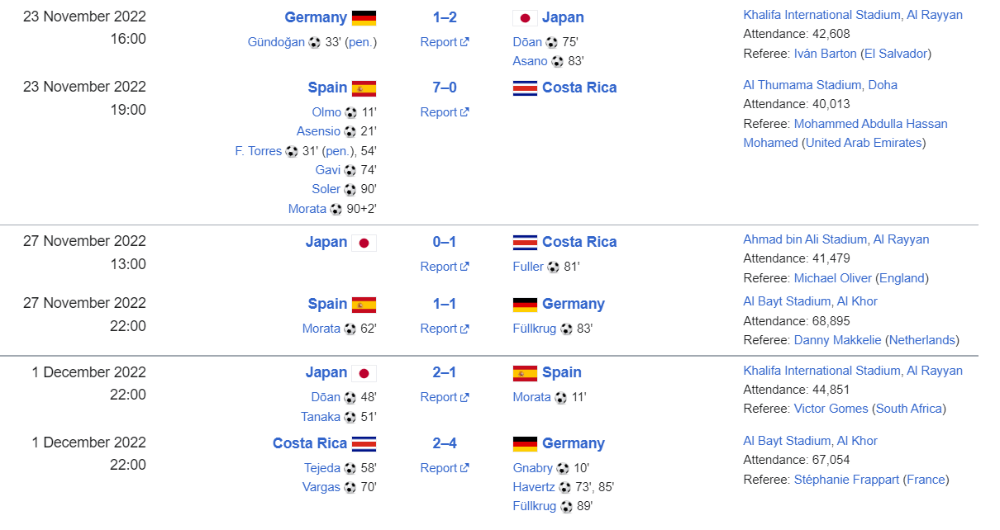Open the Danny Makkelie referee link
The height and width of the screenshot is (530, 1000).
click(837, 340)
